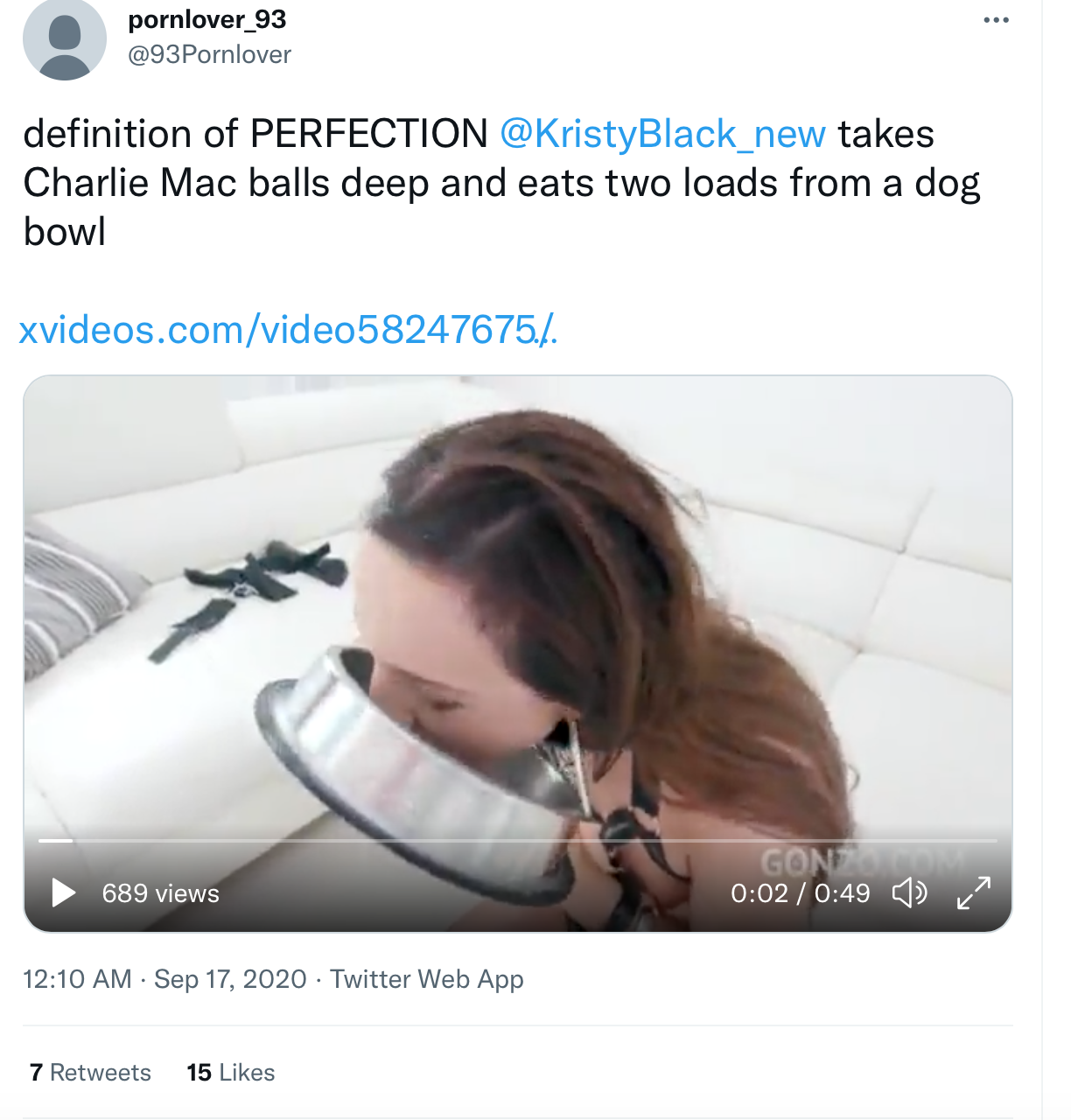Click the author's gray profile avatar

click(64, 40)
